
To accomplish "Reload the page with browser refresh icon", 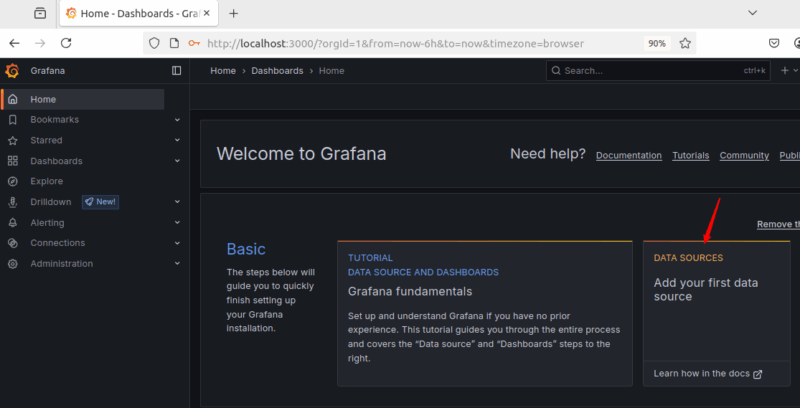I will tap(66, 43).
